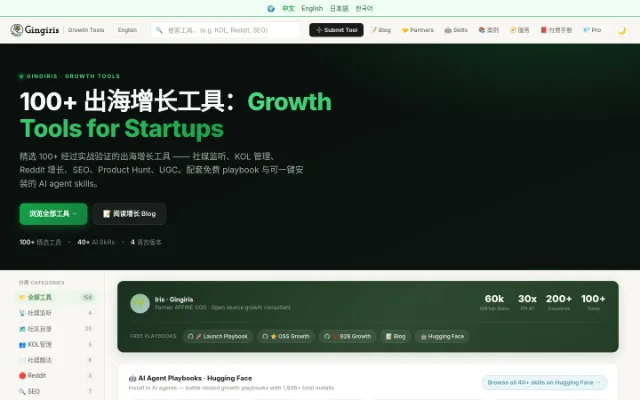The height and width of the screenshot is (400, 640).
Task: Click the notepad icon in 阅读增长 Blog button
Action: (107, 214)
